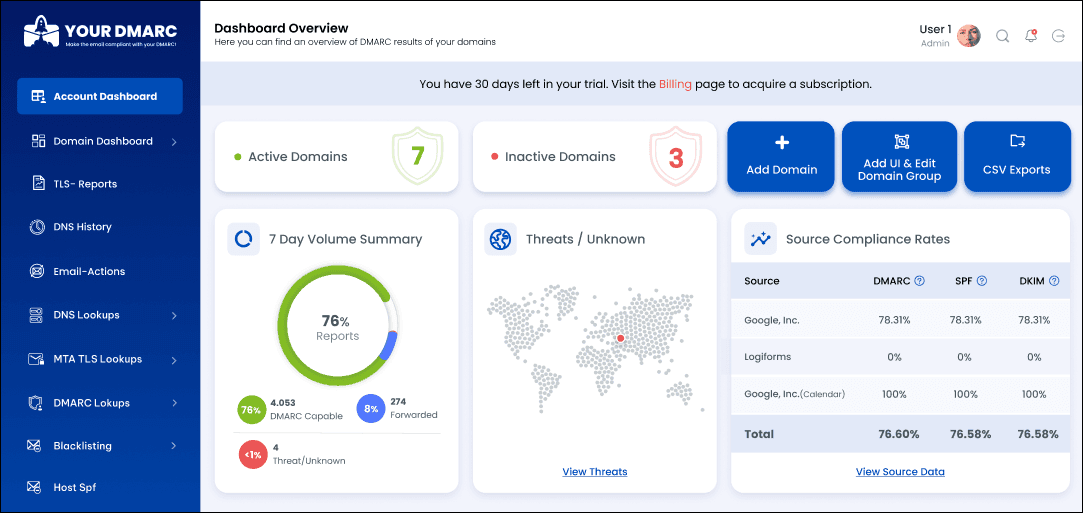Click the Threats / Unknown globe icon

pyautogui.click(x=500, y=239)
